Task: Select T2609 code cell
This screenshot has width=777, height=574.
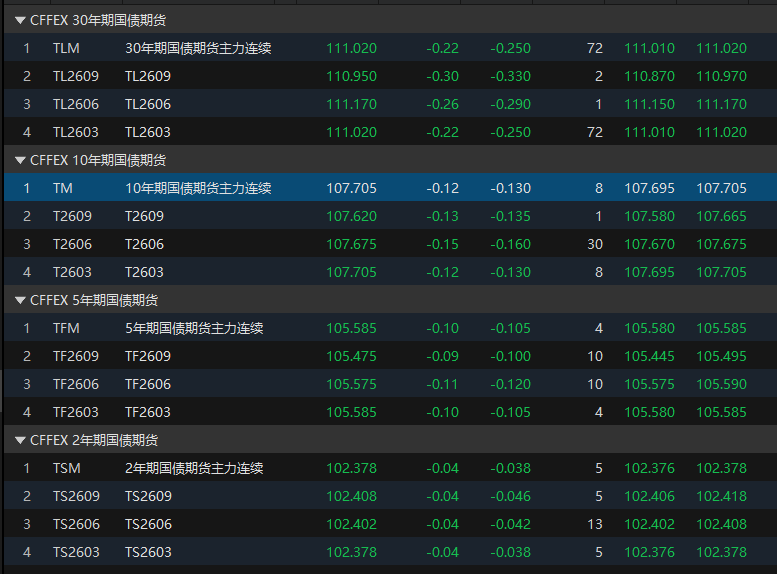Action: 72,216
